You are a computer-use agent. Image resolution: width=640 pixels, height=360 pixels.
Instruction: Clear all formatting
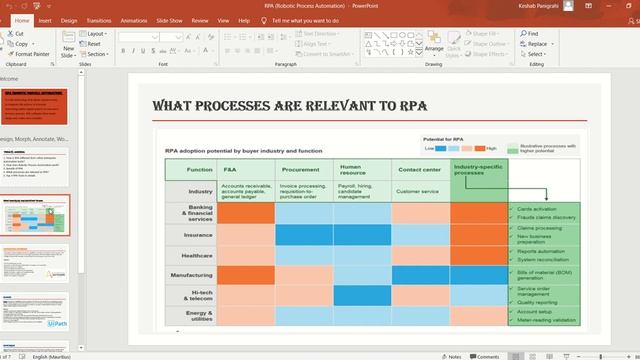[x=211, y=37]
